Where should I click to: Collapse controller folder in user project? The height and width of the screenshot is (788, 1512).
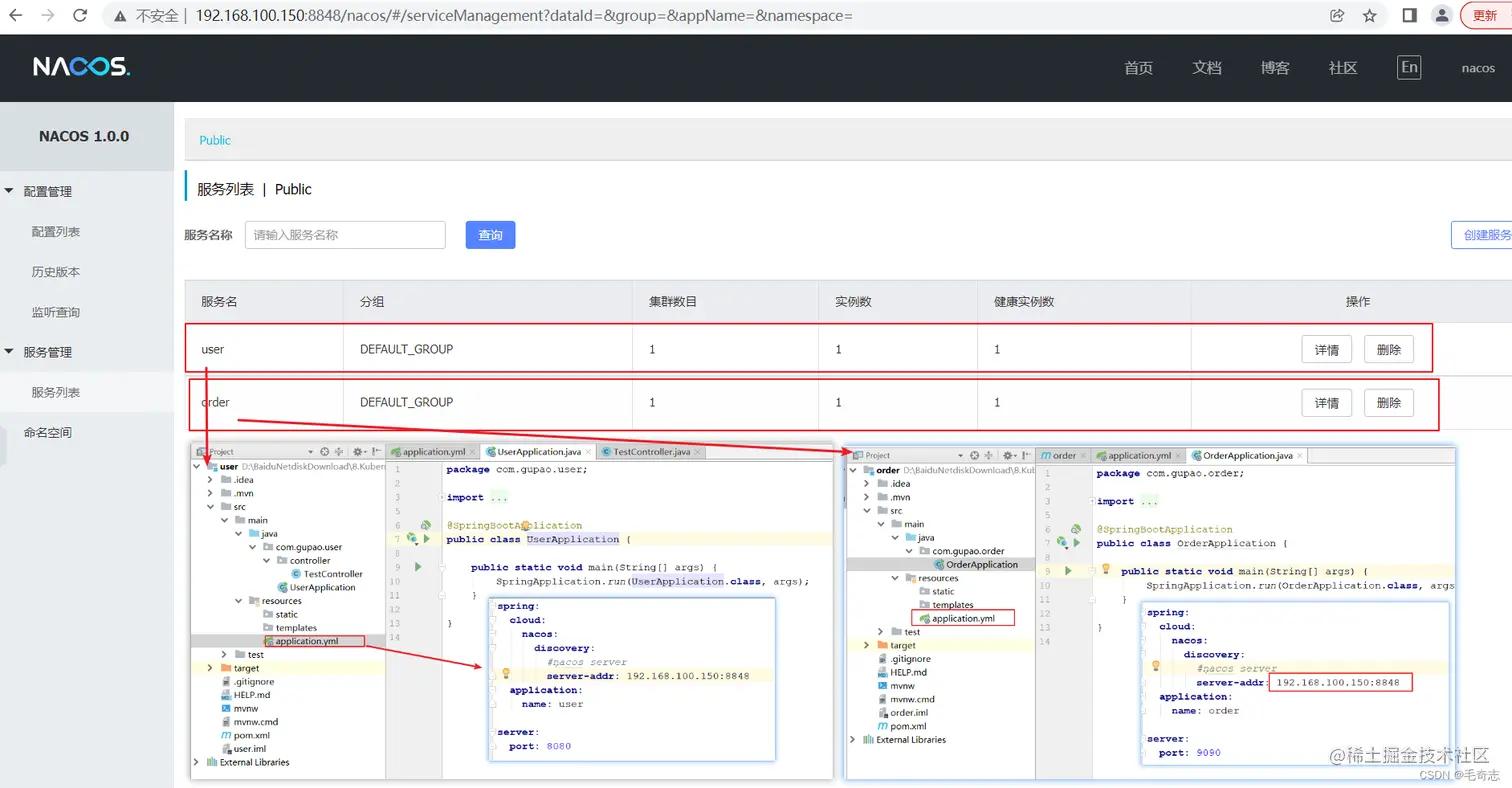pos(266,561)
